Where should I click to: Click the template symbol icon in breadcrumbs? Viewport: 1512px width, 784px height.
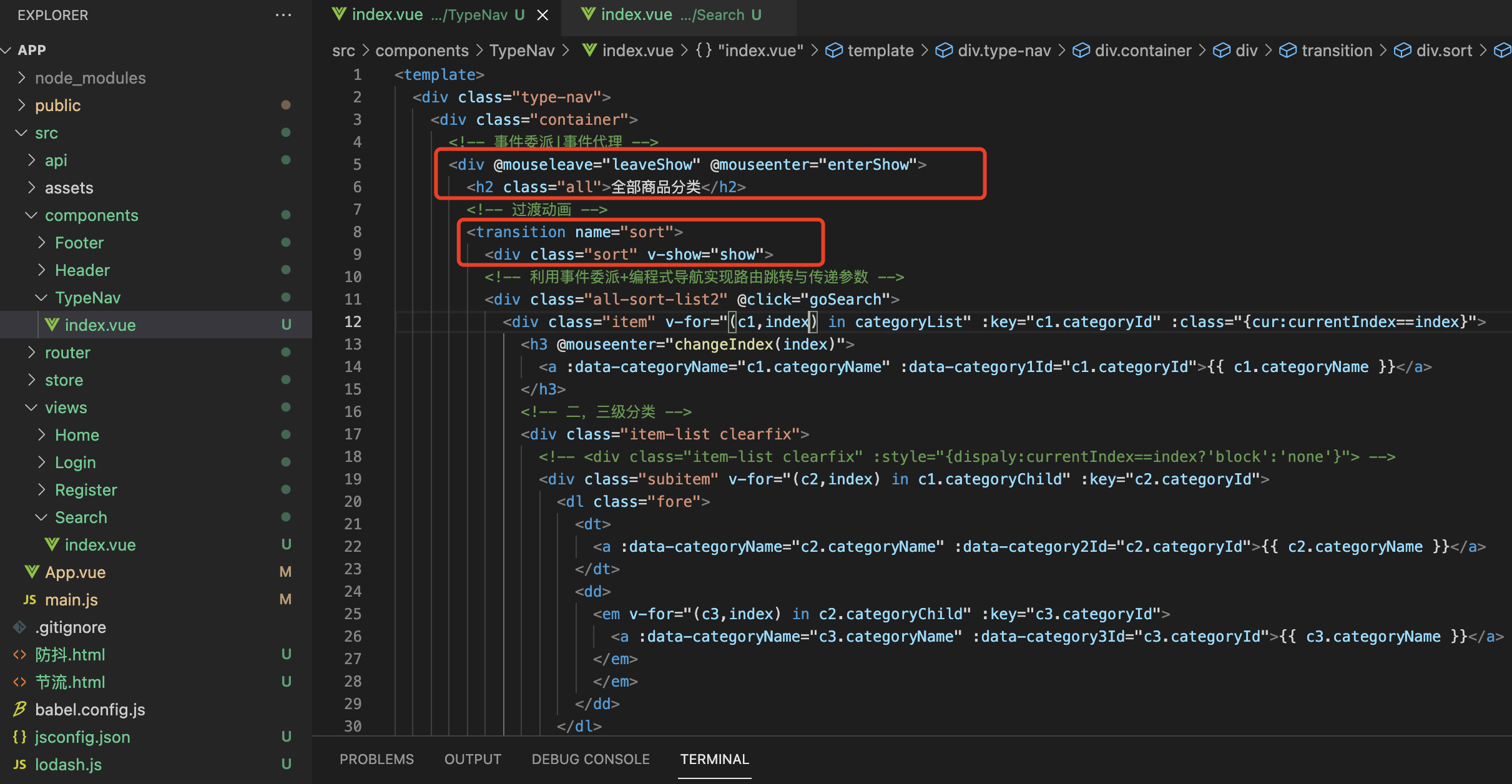[833, 51]
